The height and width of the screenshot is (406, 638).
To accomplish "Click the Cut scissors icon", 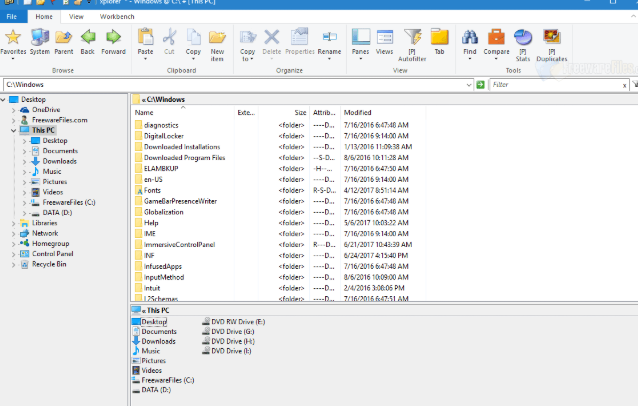I will point(169,37).
